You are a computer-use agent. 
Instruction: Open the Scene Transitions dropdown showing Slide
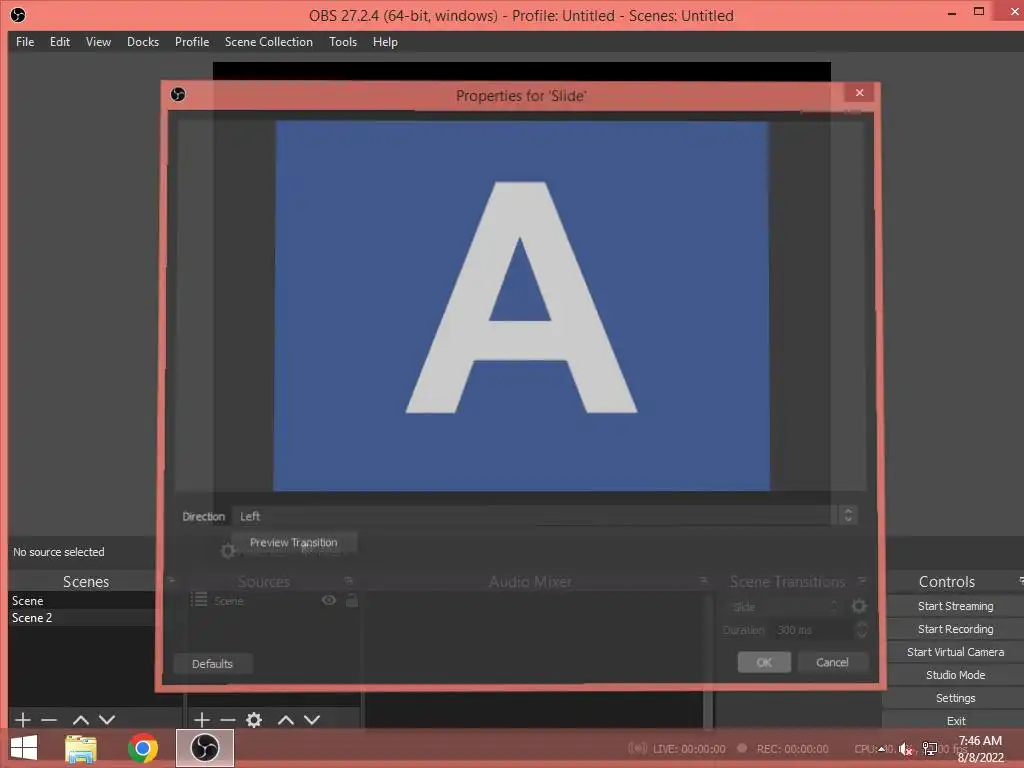point(783,607)
